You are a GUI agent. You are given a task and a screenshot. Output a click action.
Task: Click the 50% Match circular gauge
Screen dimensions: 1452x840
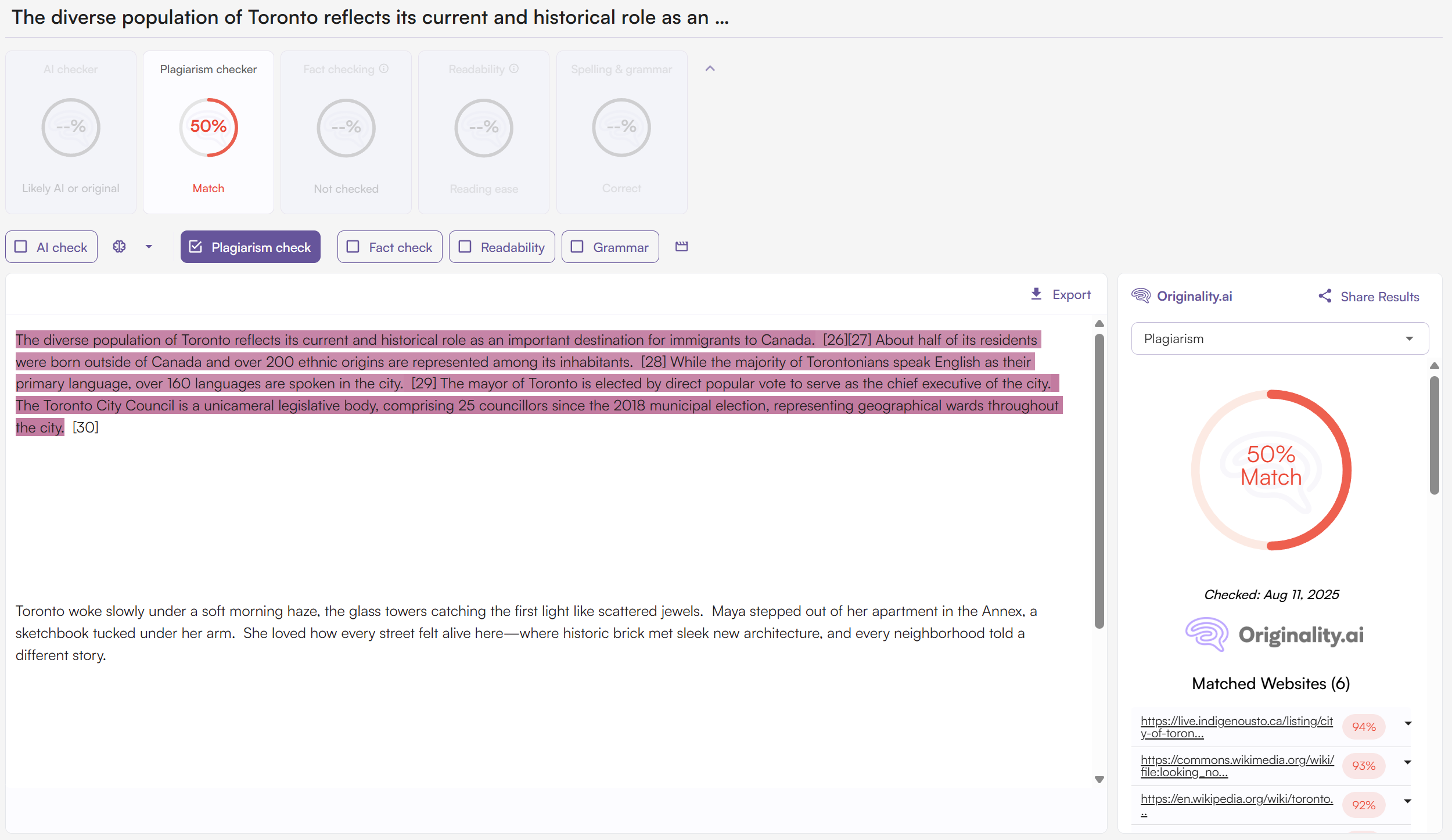1271,470
